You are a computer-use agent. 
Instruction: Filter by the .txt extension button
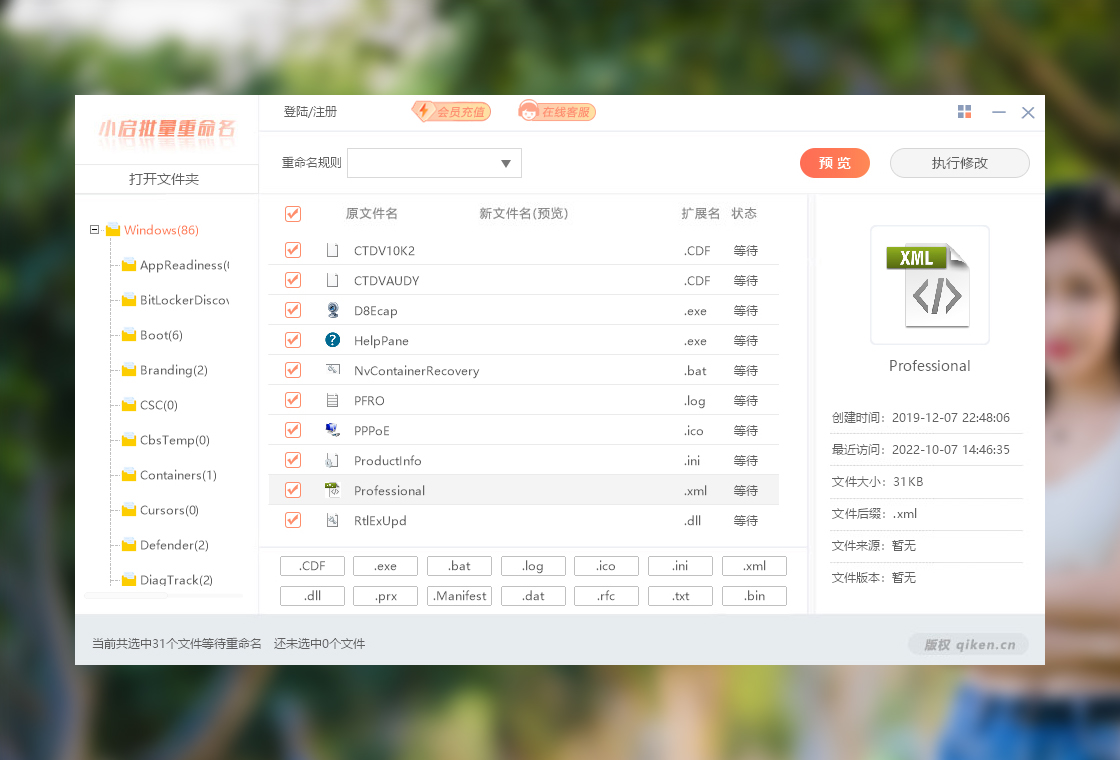tap(680, 596)
